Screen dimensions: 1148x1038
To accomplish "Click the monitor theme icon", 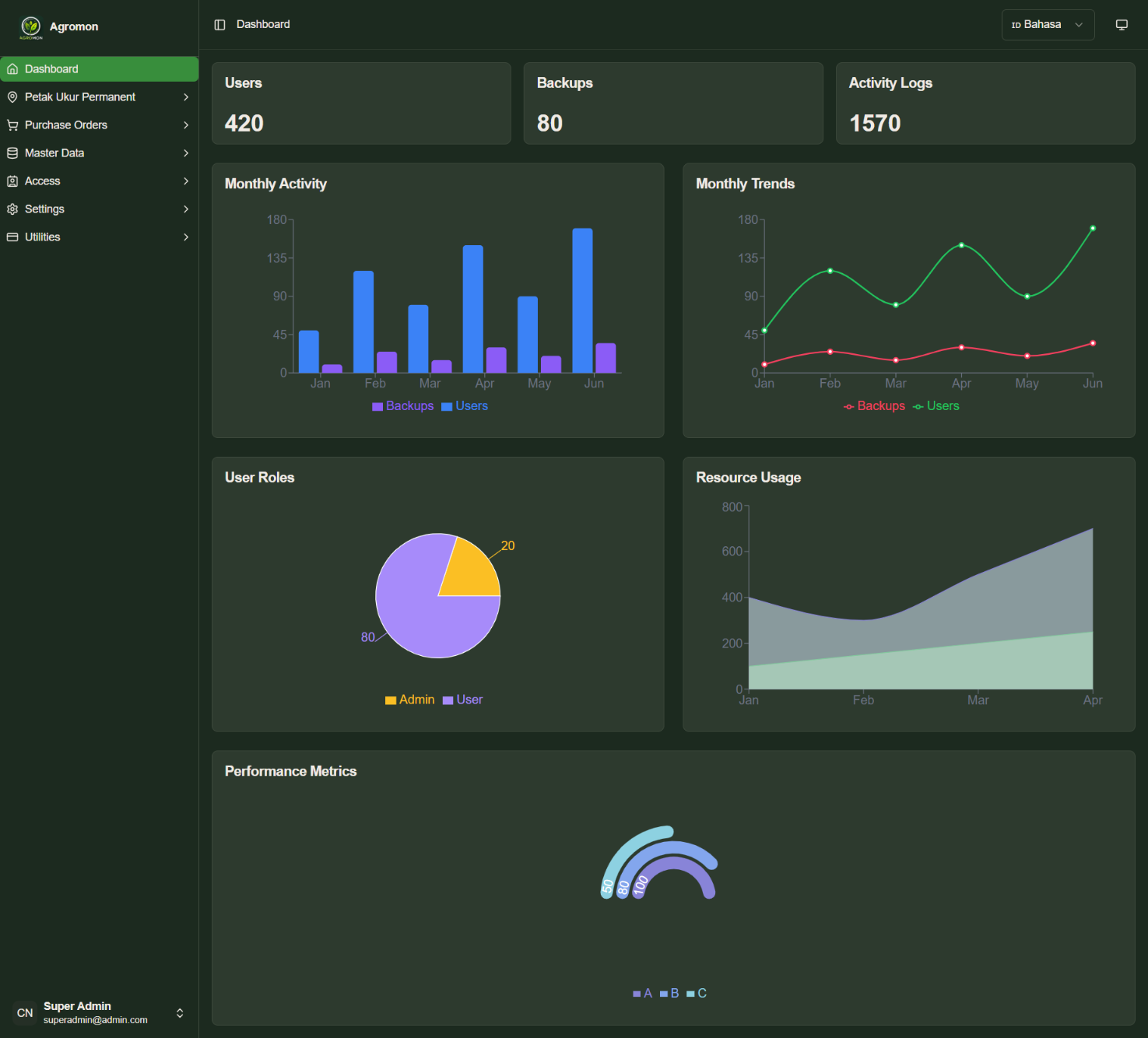I will coord(1122,25).
